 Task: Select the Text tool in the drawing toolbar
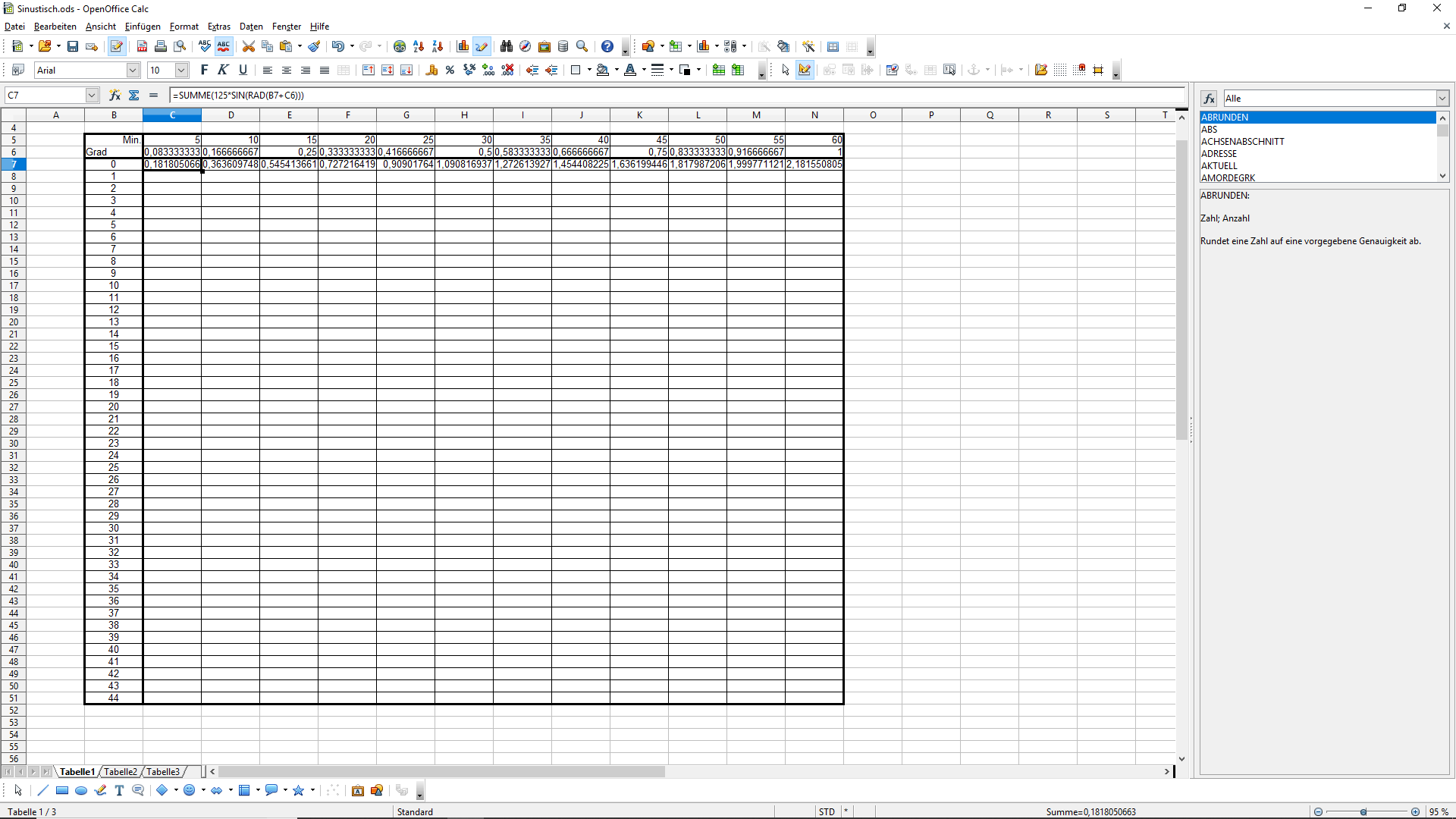click(x=118, y=790)
